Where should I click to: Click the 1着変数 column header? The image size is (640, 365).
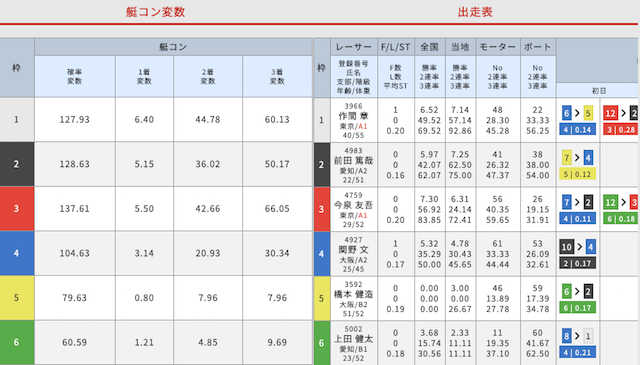[144, 76]
